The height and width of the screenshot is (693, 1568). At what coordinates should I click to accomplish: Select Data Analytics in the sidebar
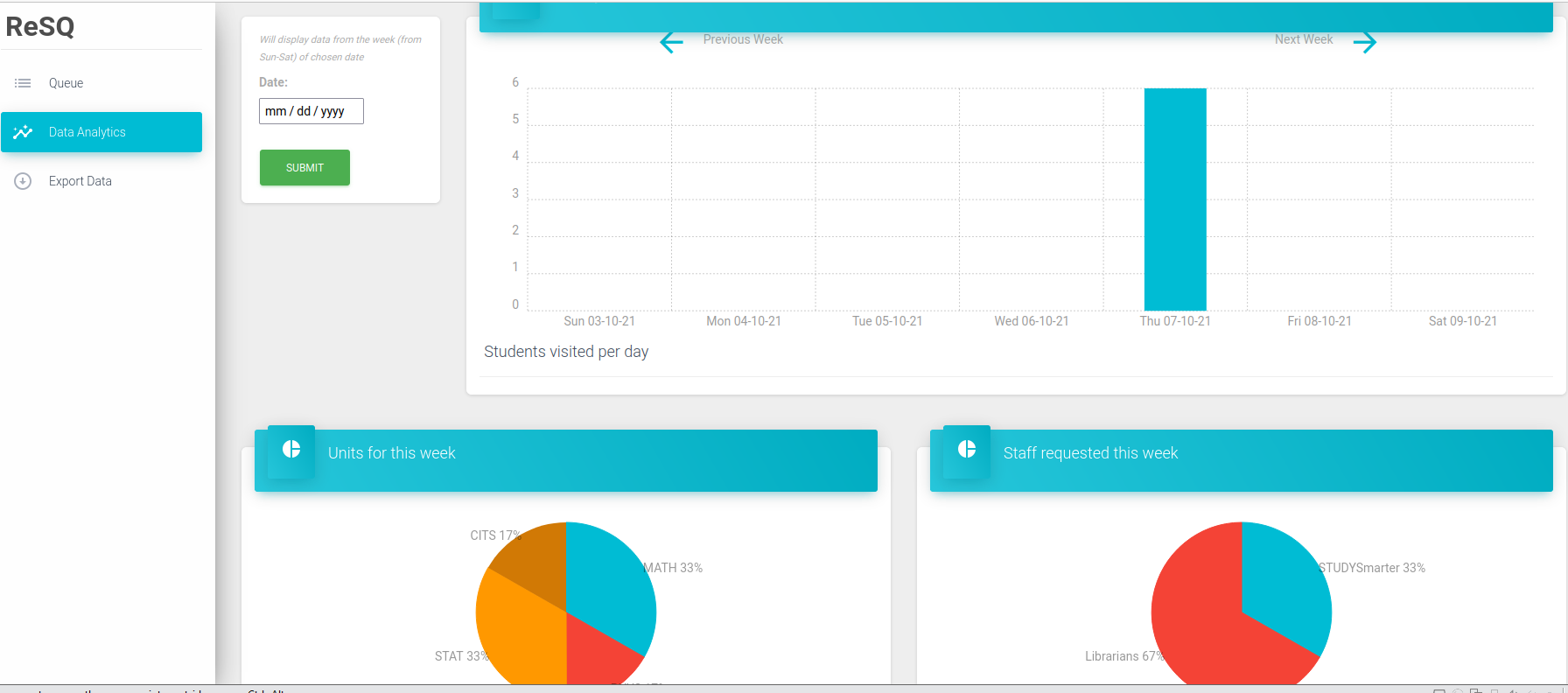click(x=87, y=132)
